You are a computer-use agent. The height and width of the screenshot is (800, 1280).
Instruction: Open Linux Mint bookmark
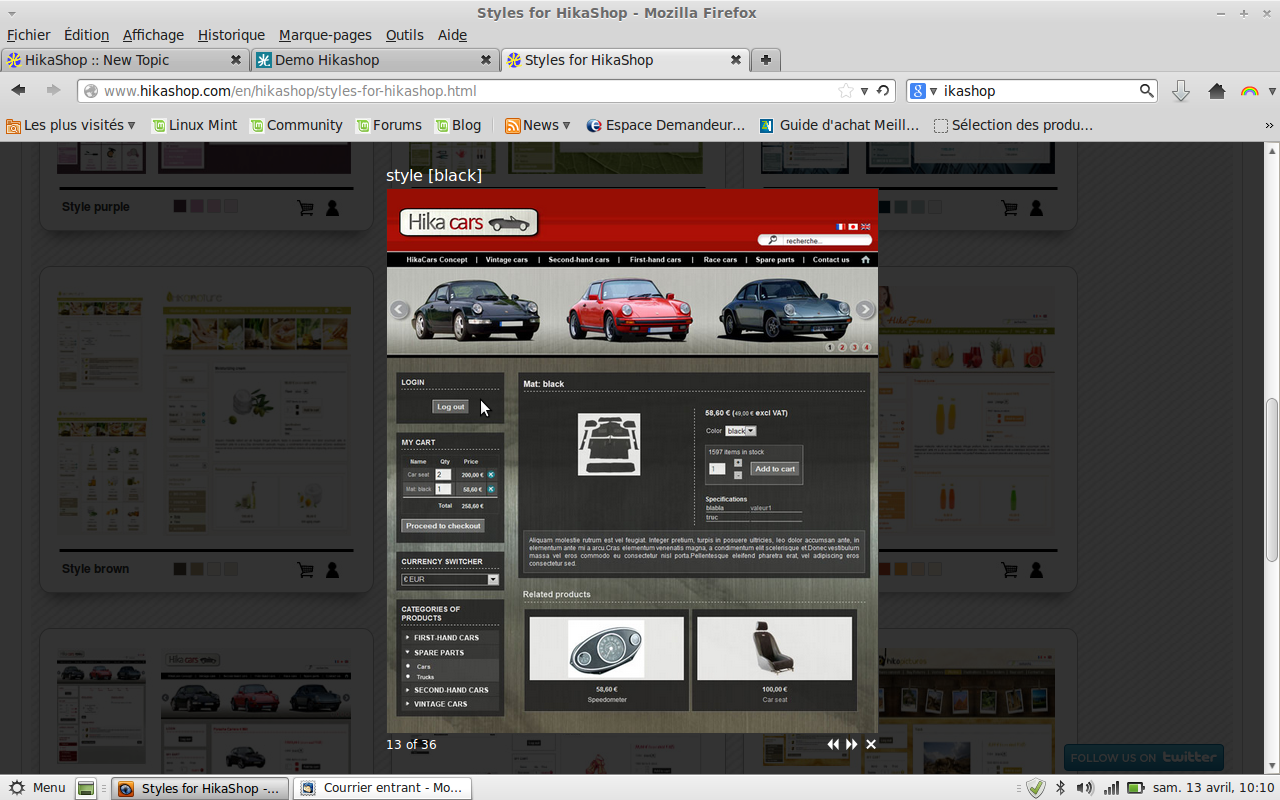click(x=194, y=125)
